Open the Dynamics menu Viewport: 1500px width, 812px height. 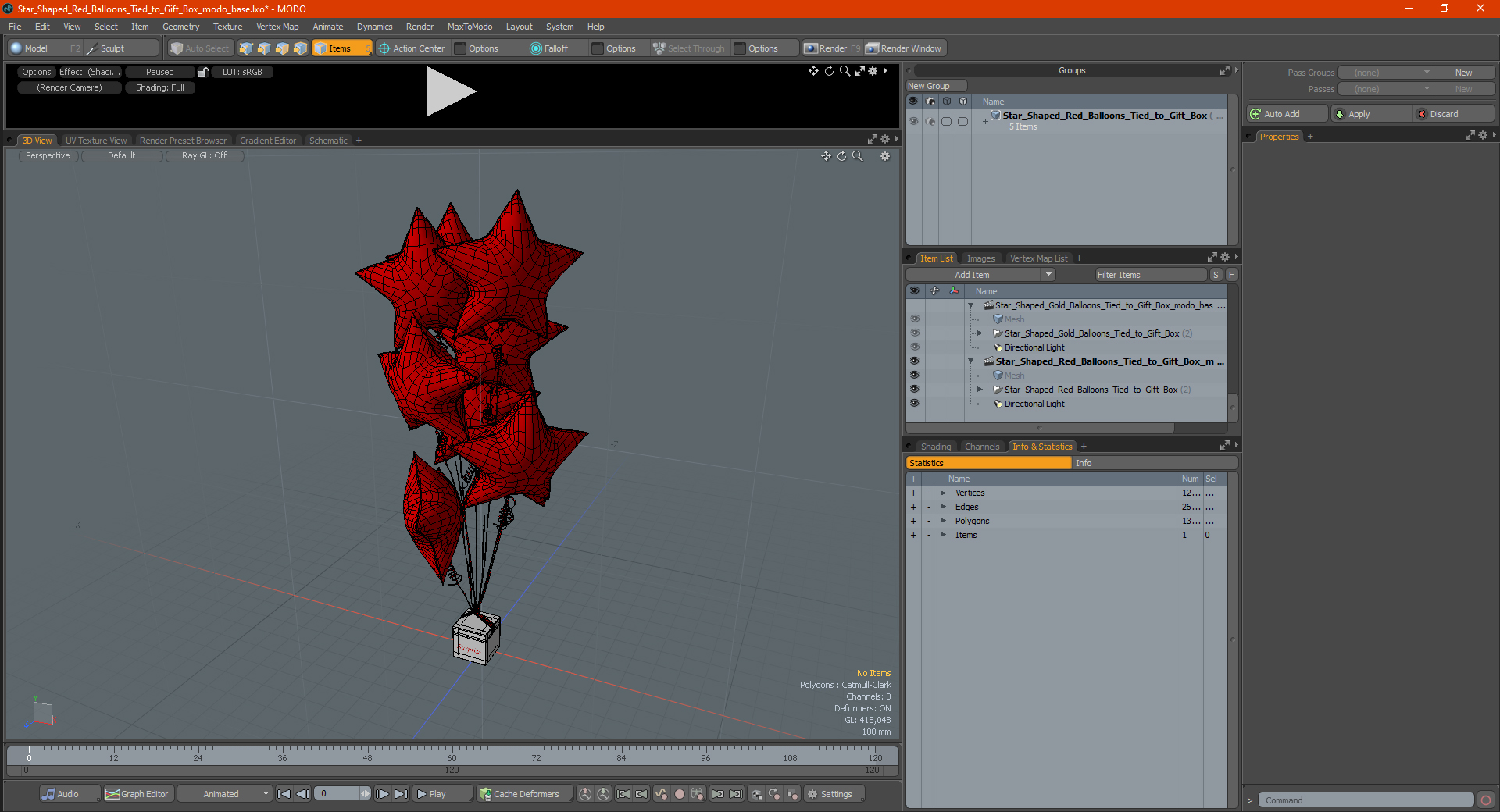point(374,27)
